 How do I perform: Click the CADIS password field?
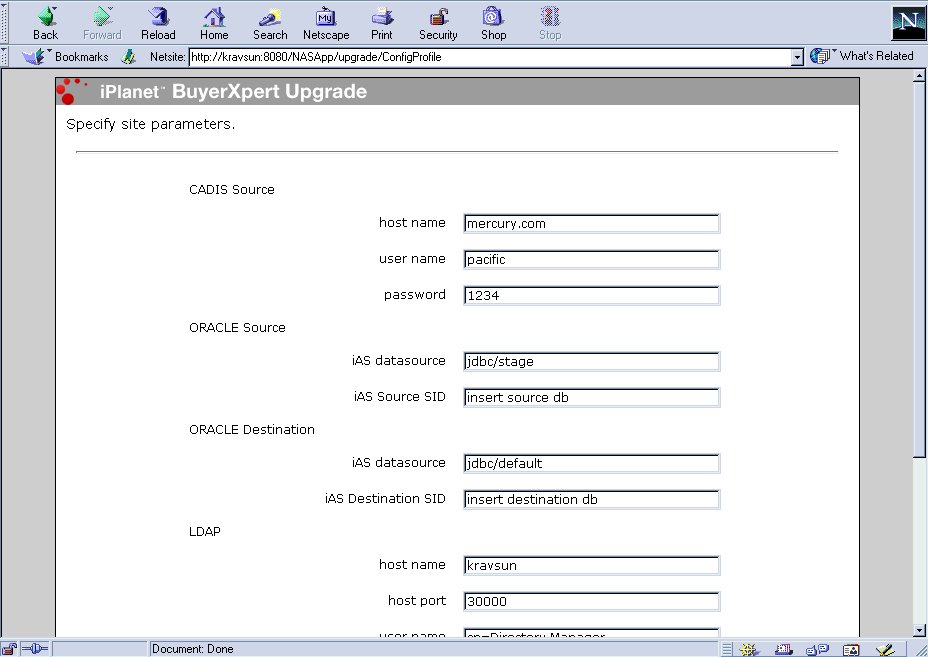(592, 295)
